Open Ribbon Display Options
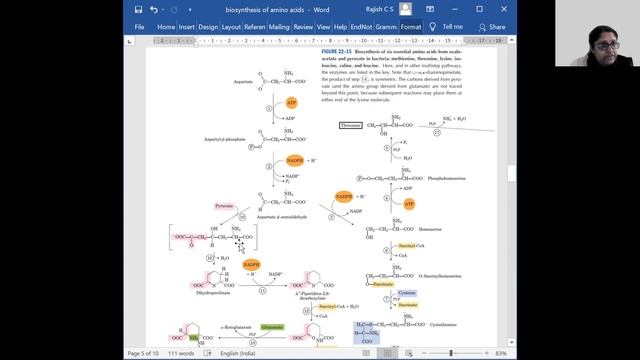This screenshot has height=360, width=640. (430, 9)
